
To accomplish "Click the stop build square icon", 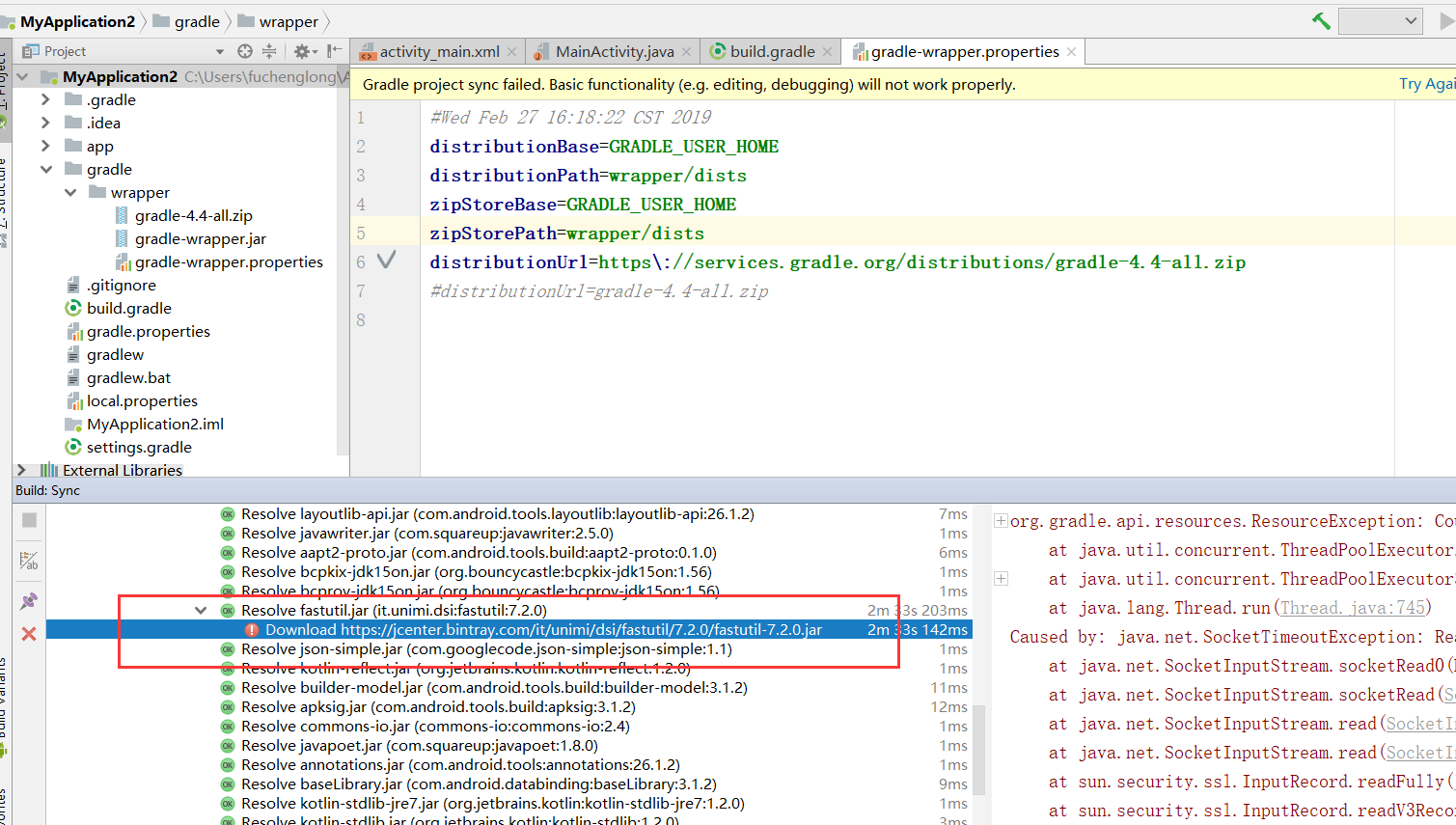I will 29,520.
